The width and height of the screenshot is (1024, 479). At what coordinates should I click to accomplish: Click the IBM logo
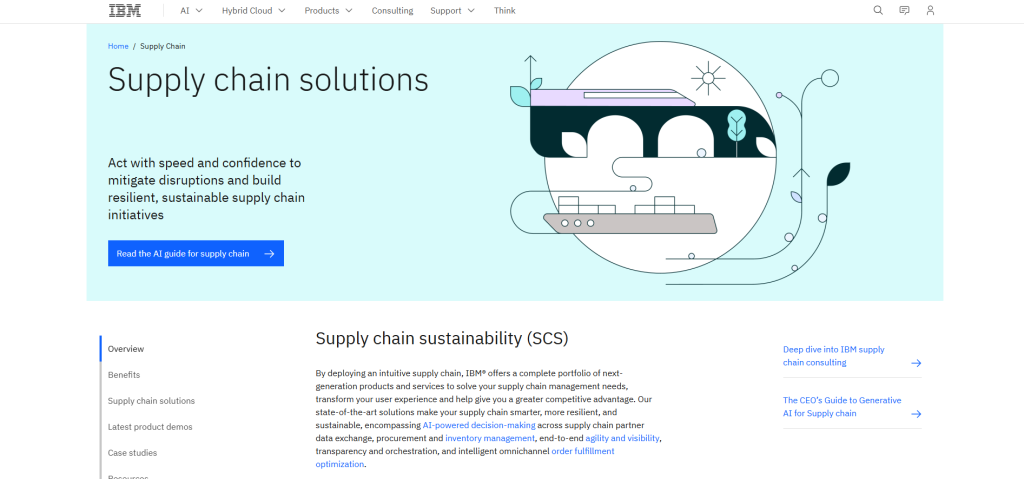click(125, 10)
